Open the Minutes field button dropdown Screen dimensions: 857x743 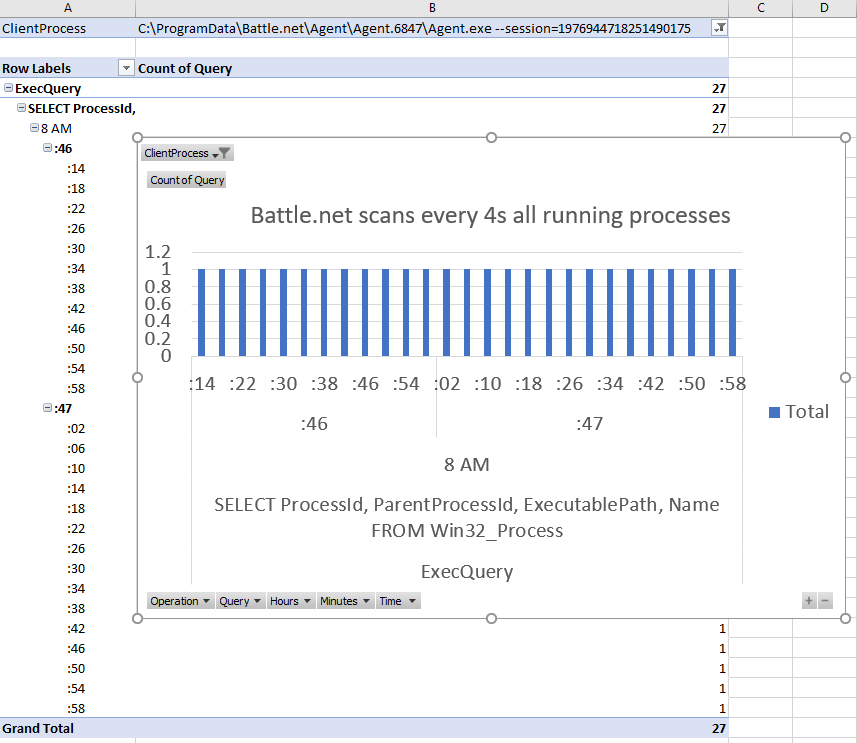pos(345,601)
